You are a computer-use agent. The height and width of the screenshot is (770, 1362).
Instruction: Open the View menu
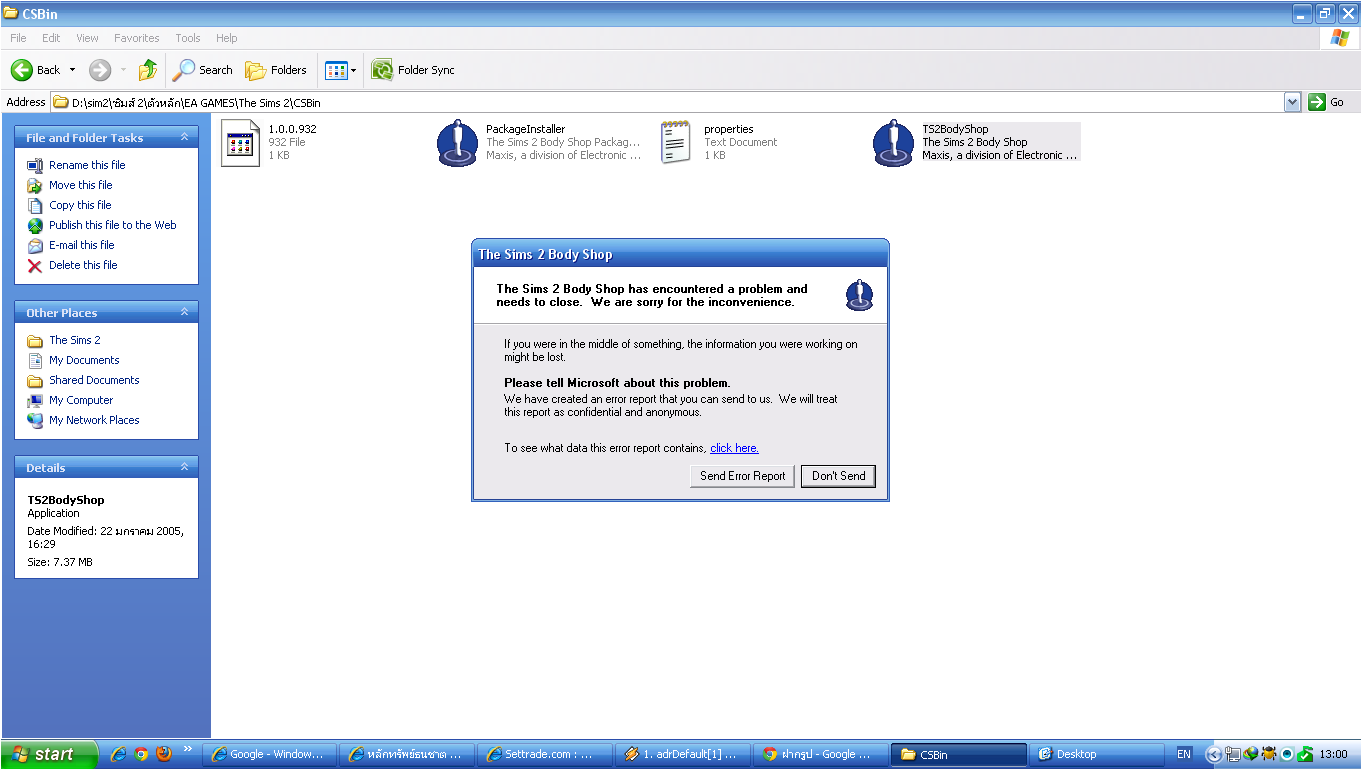pos(87,38)
